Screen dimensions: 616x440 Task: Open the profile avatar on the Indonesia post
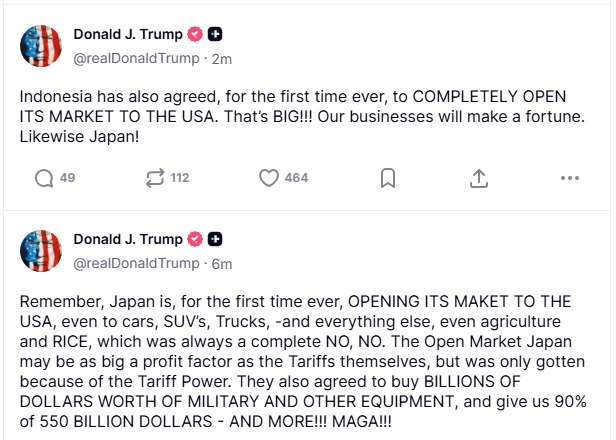(41, 46)
